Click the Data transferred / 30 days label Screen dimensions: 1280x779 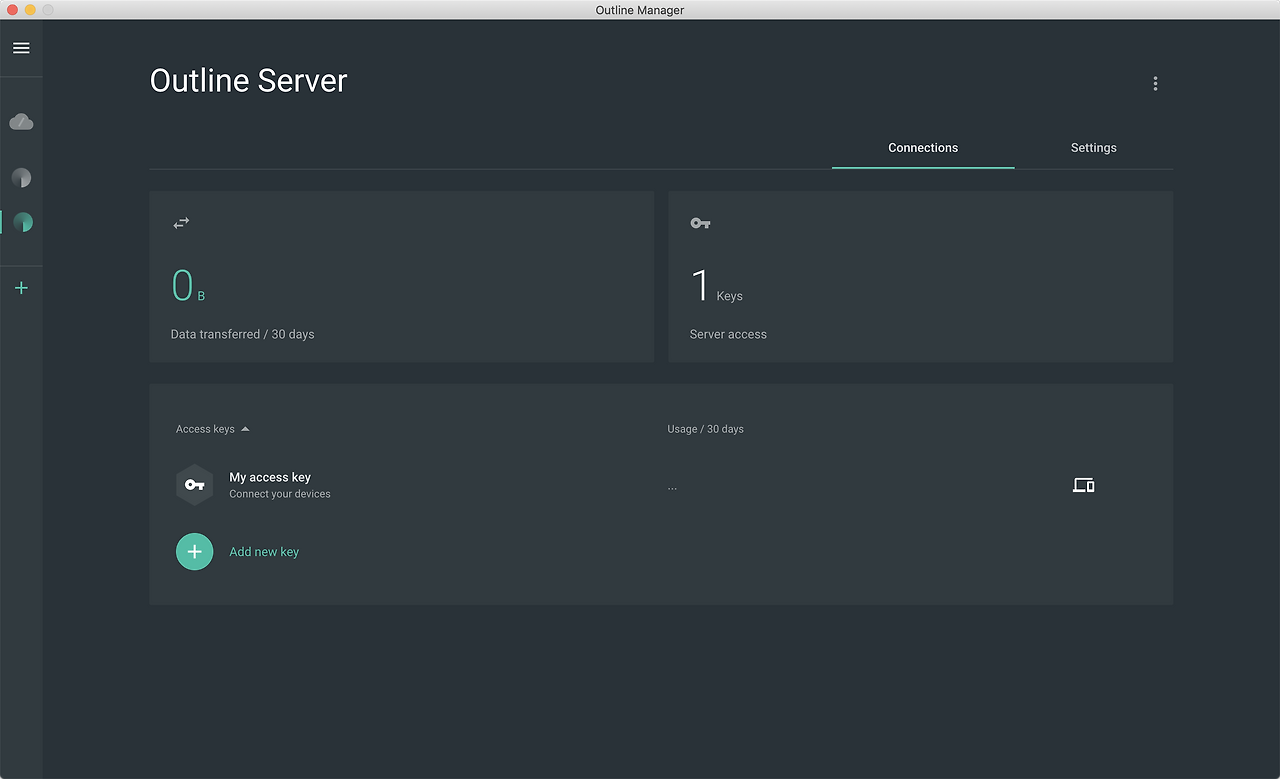point(243,334)
